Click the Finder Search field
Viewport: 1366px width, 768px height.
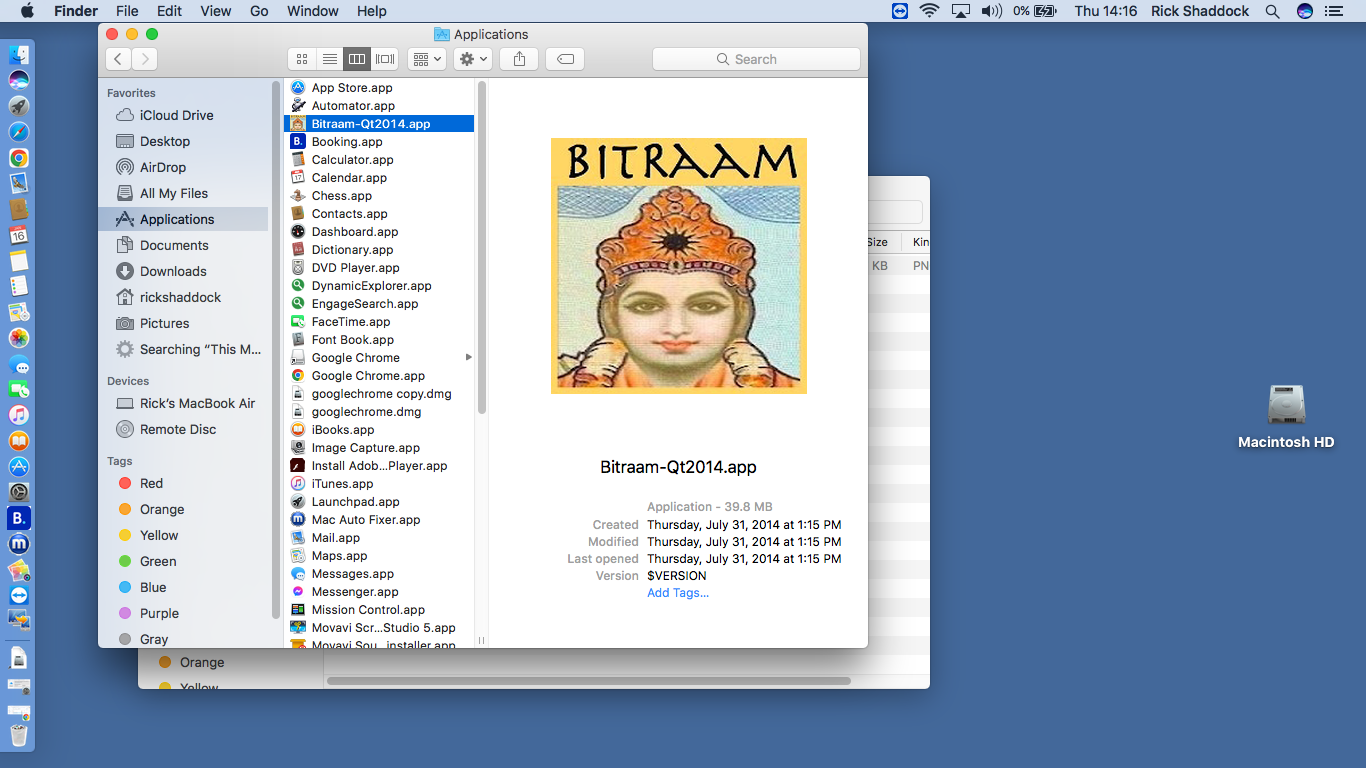tap(756, 59)
